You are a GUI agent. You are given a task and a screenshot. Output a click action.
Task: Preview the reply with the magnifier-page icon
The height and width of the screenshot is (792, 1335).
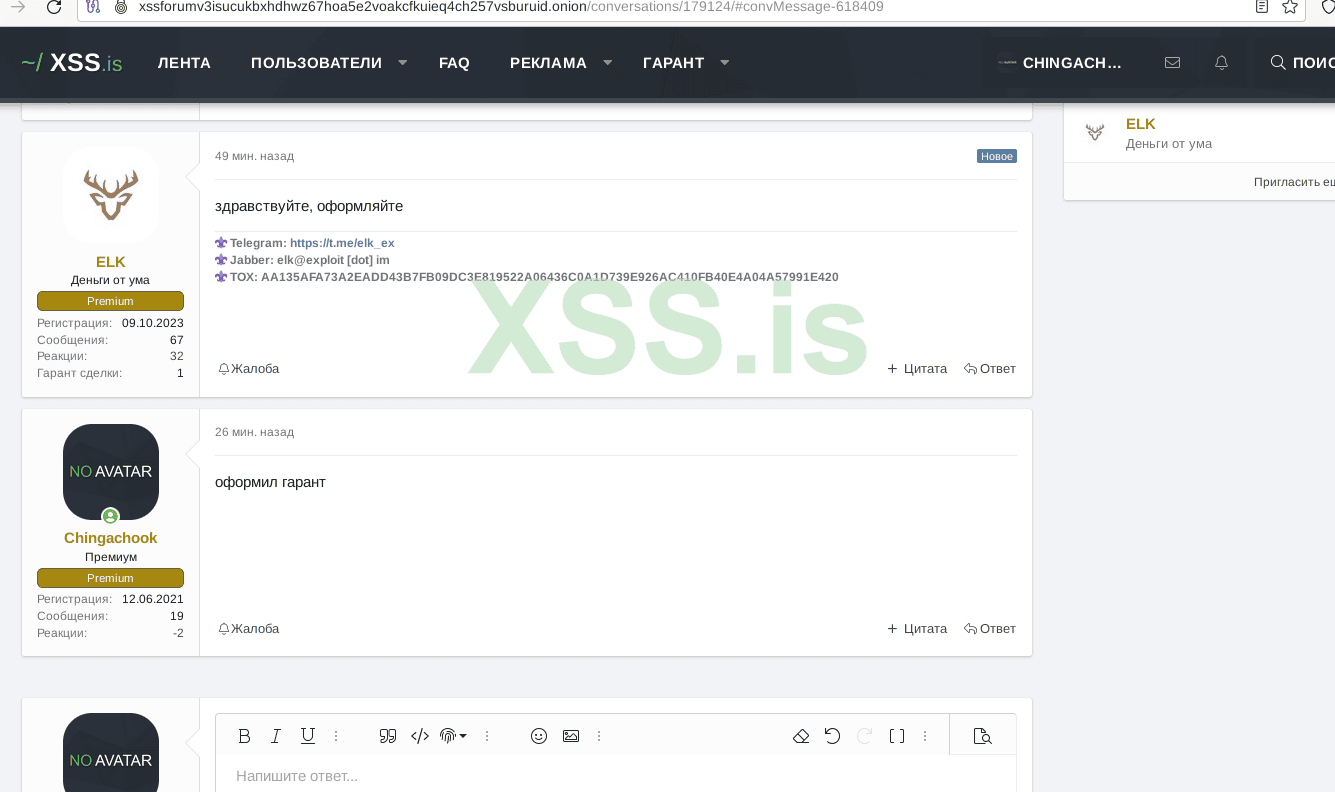(982, 736)
